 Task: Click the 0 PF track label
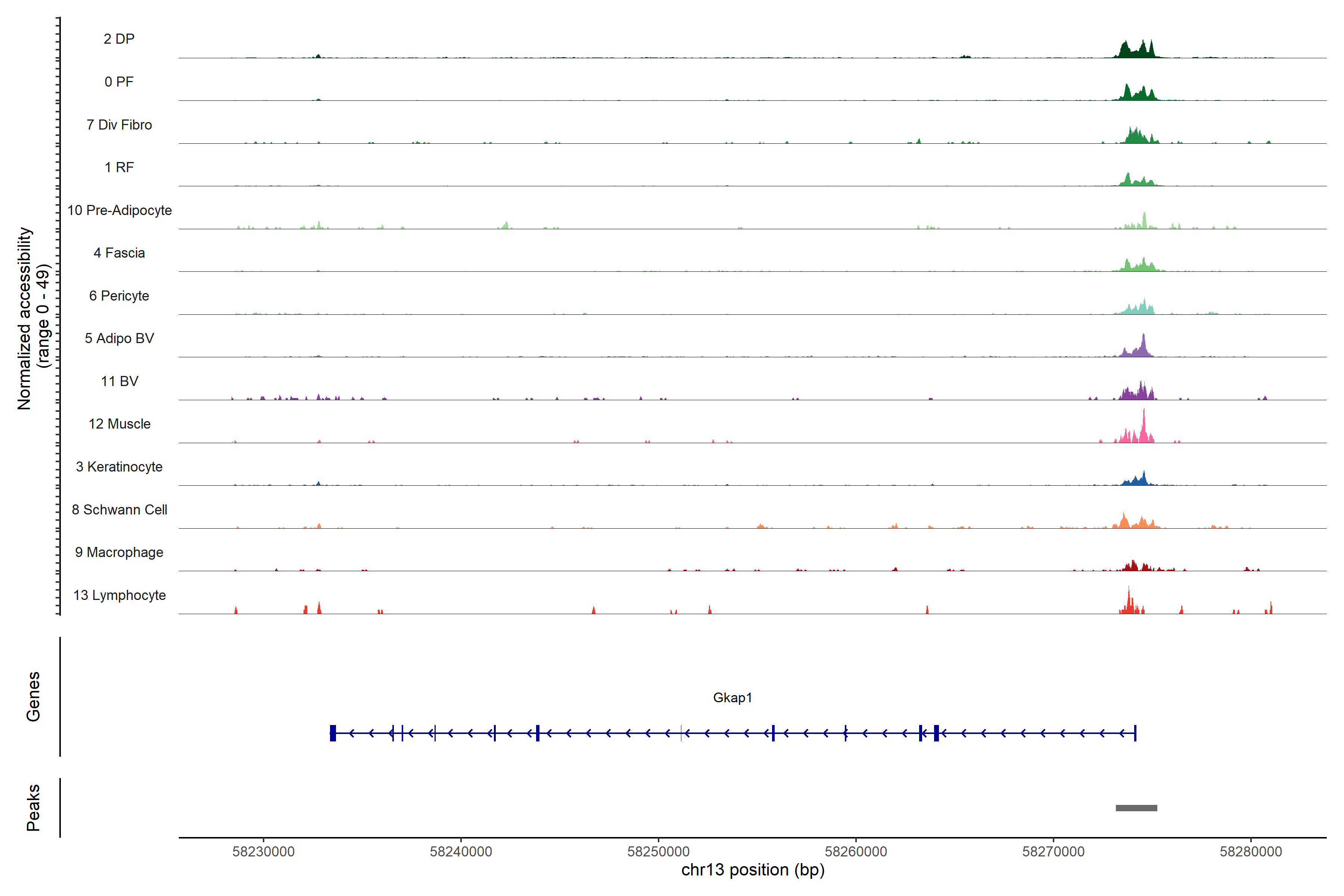pos(119,82)
